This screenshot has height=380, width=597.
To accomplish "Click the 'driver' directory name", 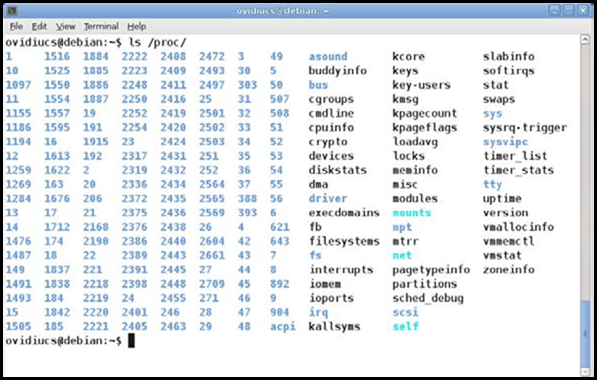I will tap(328, 199).
